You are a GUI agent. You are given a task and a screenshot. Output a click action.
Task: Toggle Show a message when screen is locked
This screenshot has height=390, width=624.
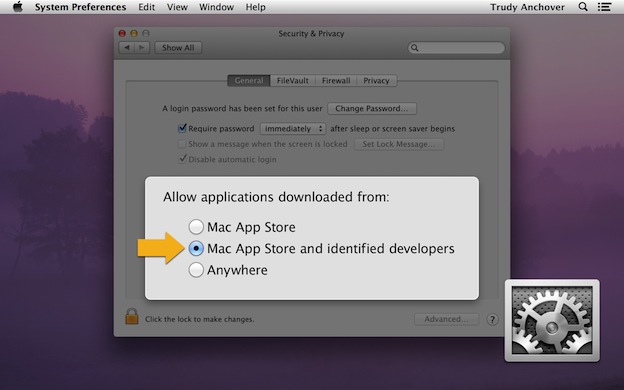pyautogui.click(x=182, y=144)
